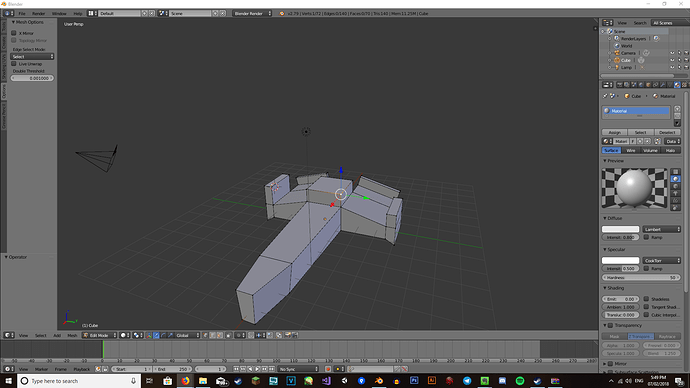
Task: Switch to edge select mode icon
Action: (213, 335)
